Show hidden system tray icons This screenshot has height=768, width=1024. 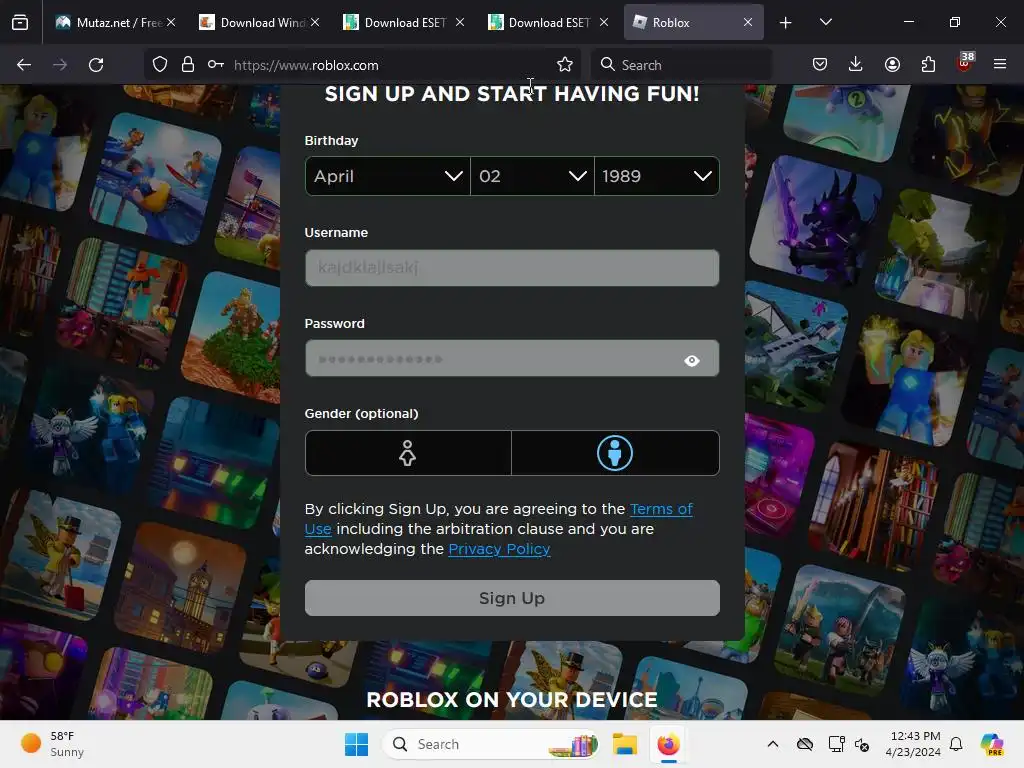pos(773,744)
